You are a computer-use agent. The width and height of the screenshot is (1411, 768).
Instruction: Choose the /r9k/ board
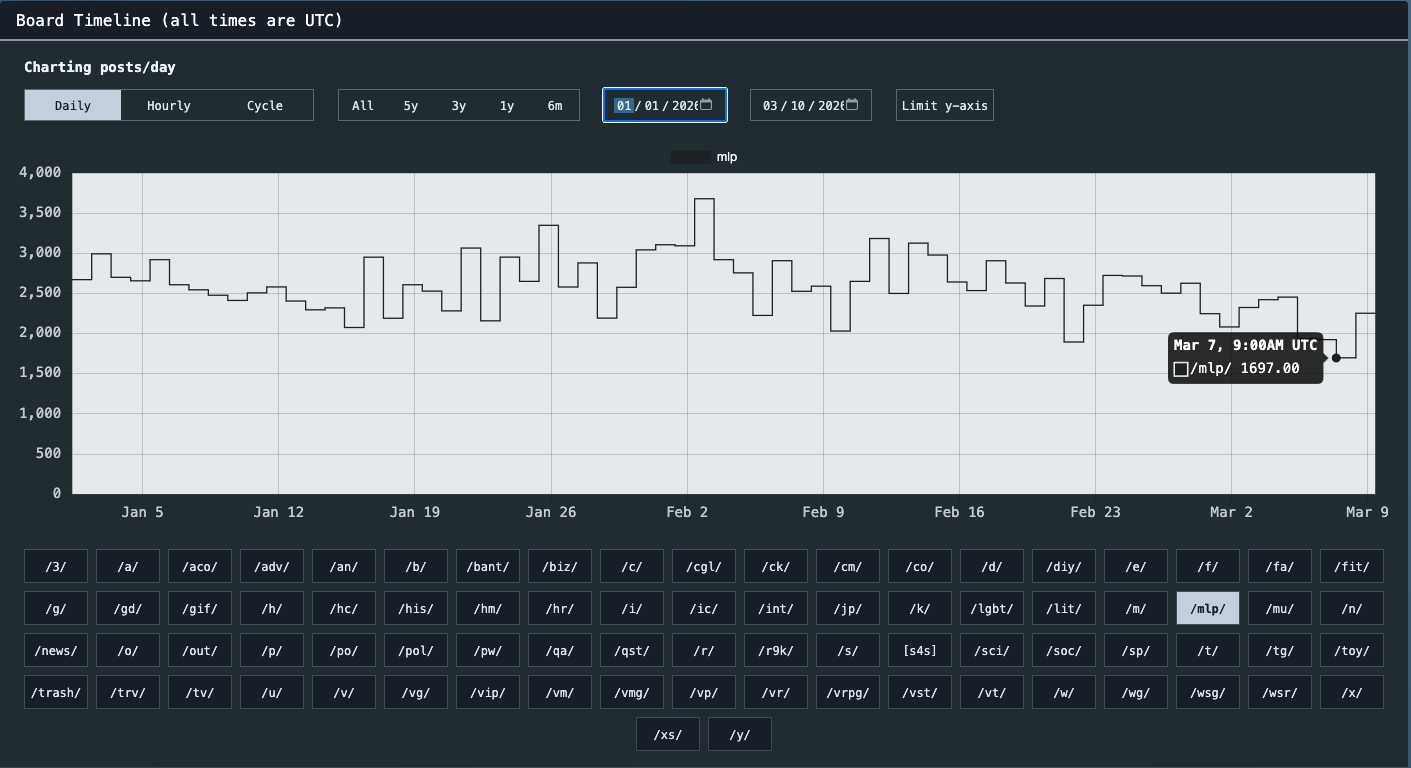click(x=776, y=650)
